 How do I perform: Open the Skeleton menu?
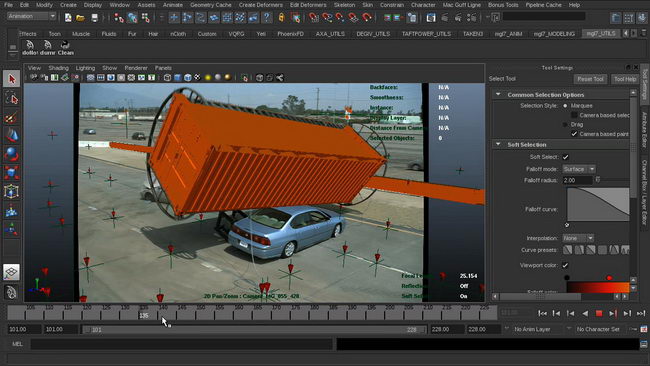[344, 5]
